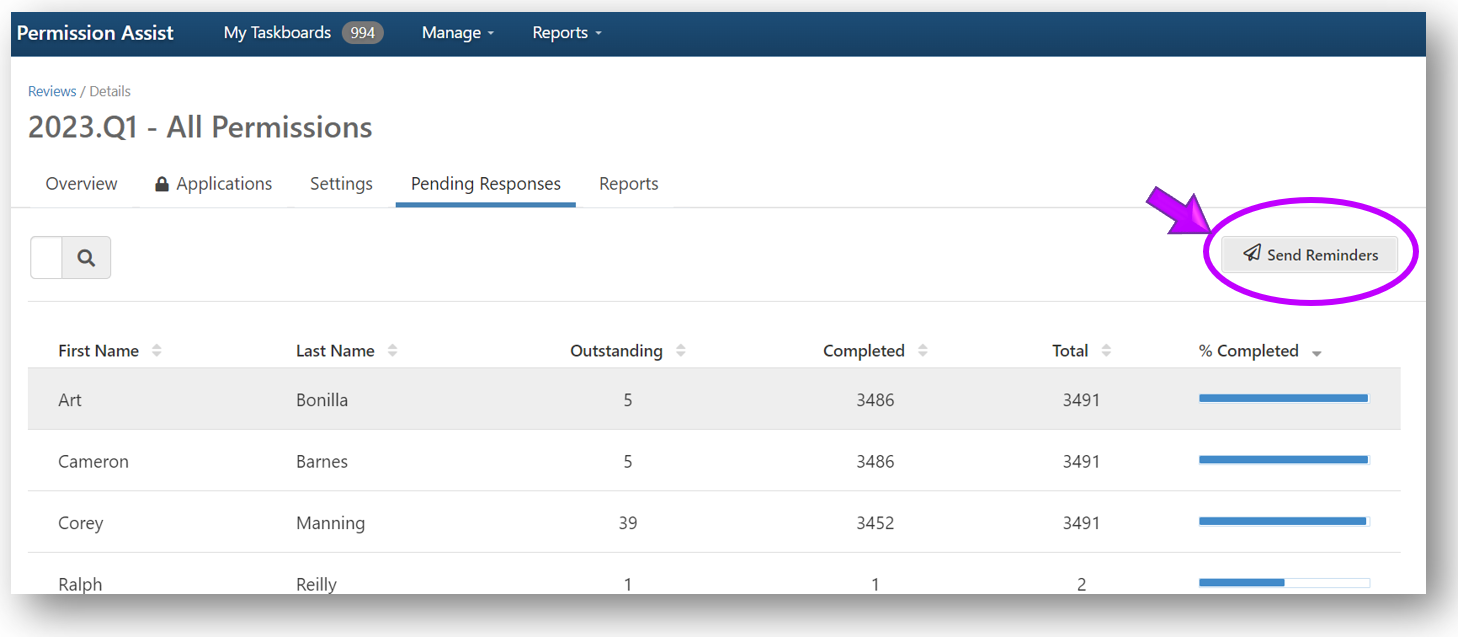The width and height of the screenshot is (1458, 637).
Task: Click Art Bonilla's completion progress bar
Action: click(1283, 399)
